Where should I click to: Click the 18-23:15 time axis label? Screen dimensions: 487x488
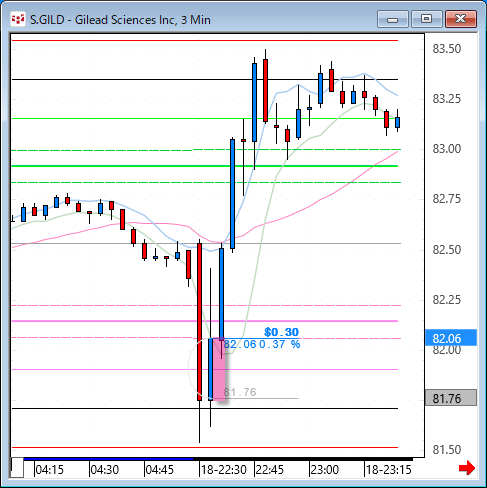(389, 470)
